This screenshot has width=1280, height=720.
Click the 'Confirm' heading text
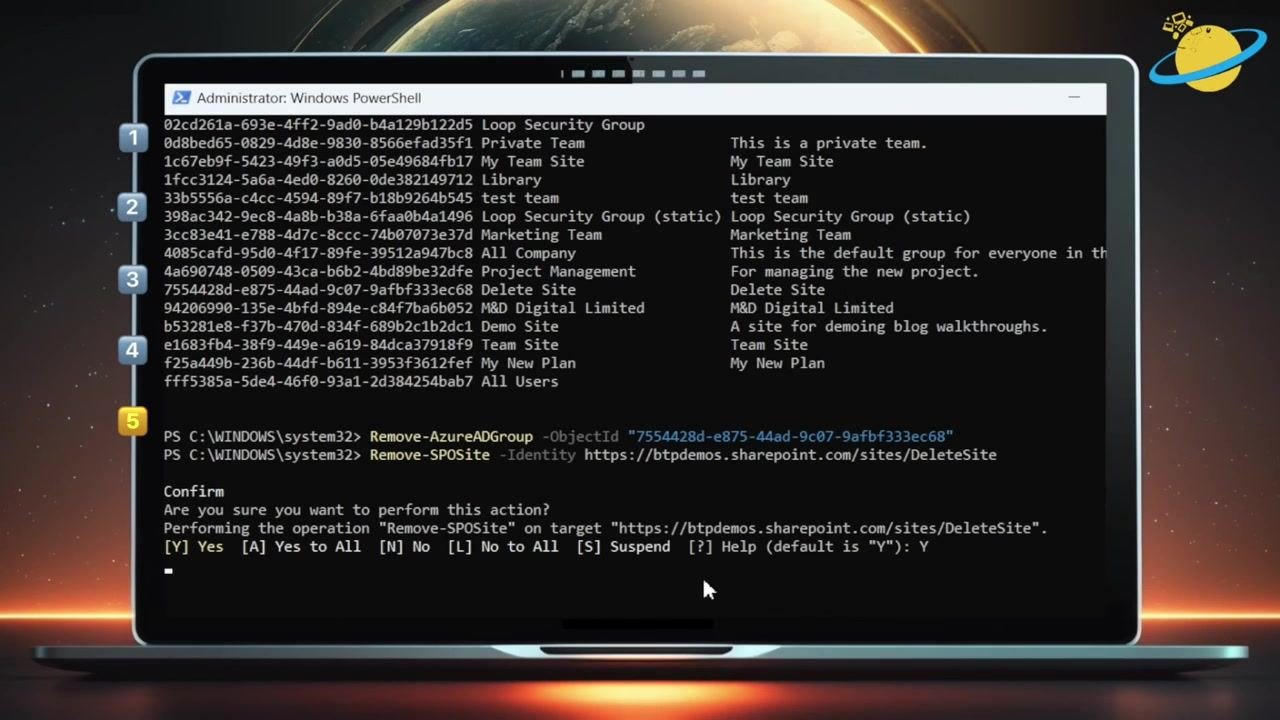[194, 491]
